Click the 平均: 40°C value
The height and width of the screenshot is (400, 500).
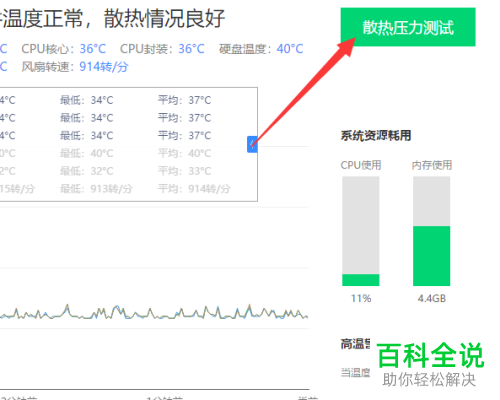coord(185,153)
